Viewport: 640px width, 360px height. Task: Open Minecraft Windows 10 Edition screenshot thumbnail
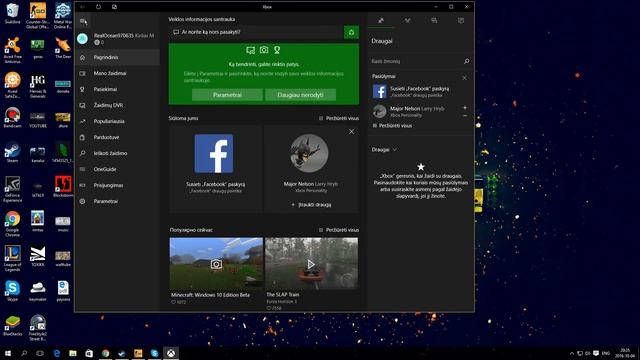click(216, 264)
